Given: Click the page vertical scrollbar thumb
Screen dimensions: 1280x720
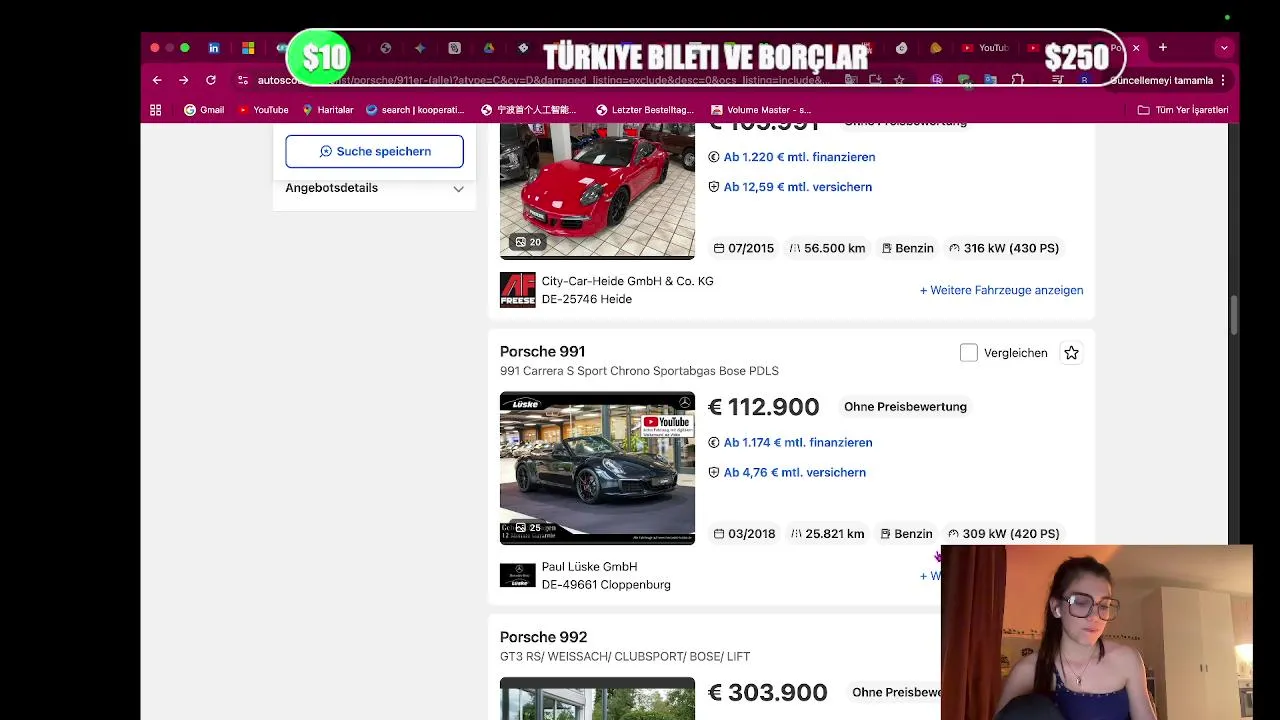Looking at the screenshot, I should tap(1234, 315).
